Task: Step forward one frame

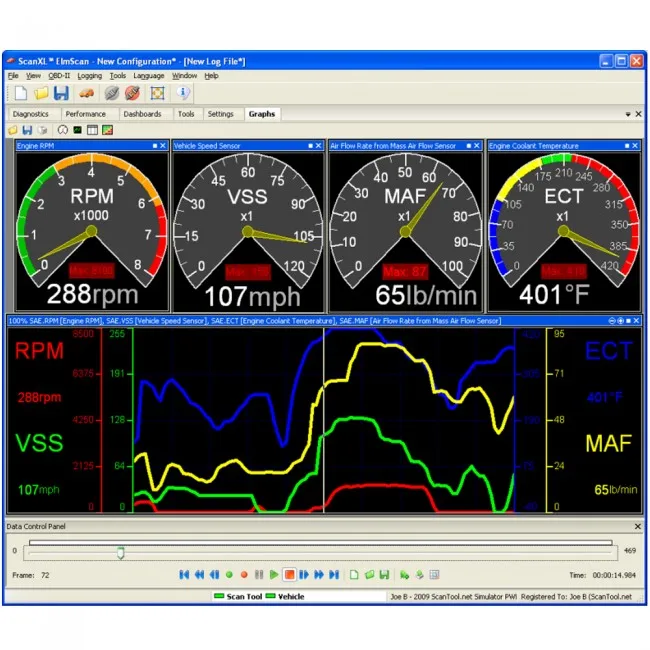Action: (x=304, y=575)
